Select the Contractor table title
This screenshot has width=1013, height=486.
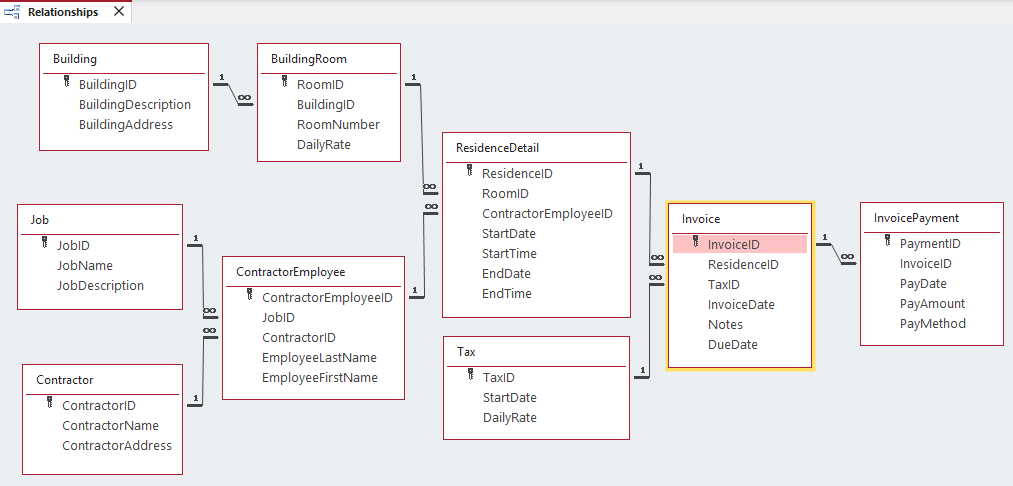coord(65,380)
